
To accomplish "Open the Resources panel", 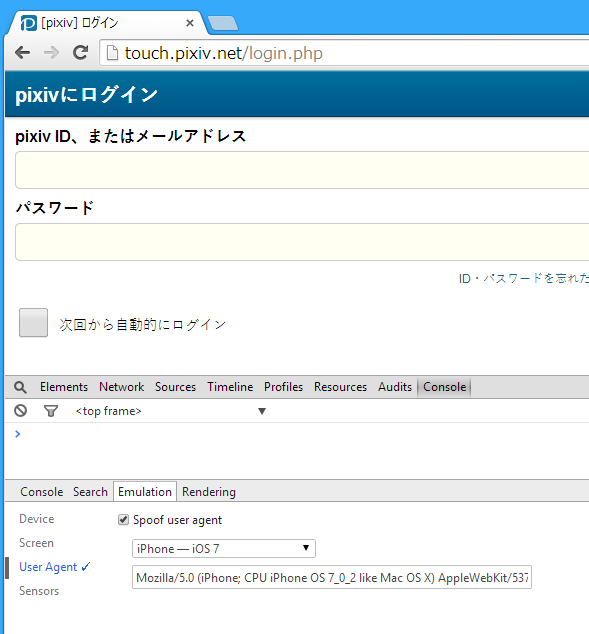I will [x=340, y=387].
